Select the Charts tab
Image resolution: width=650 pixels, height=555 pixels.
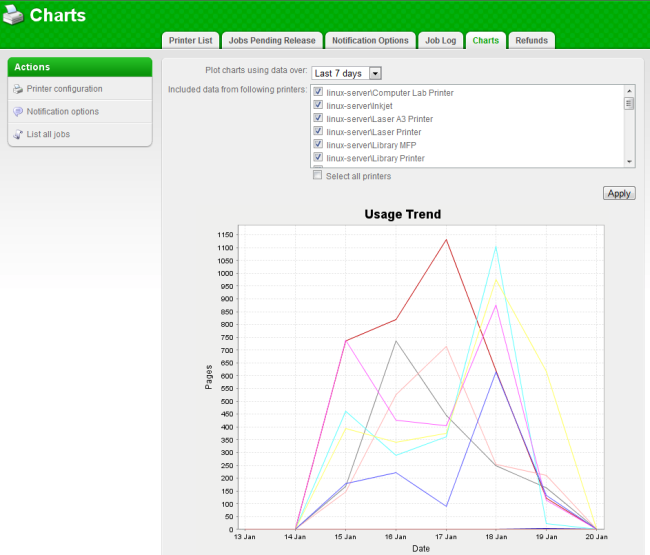[x=485, y=41]
